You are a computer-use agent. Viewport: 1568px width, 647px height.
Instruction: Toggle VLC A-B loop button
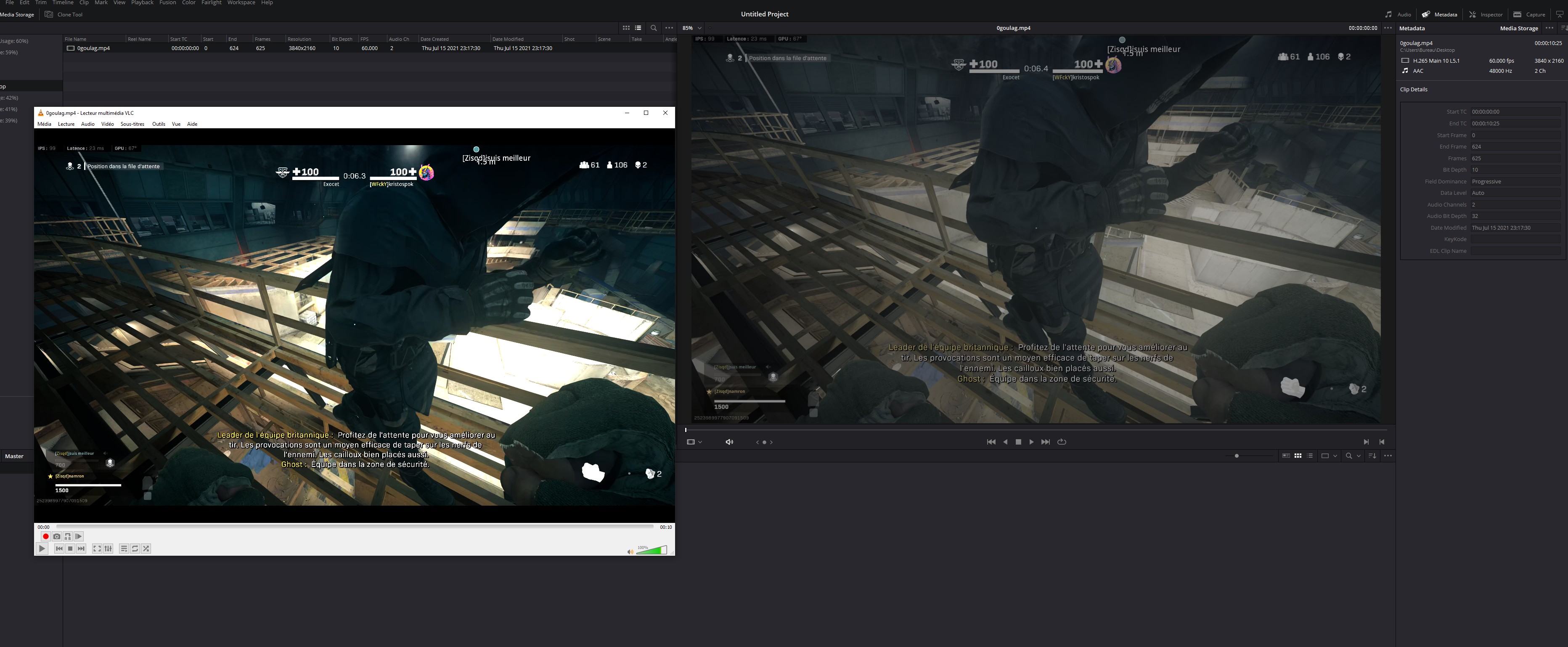pyautogui.click(x=68, y=536)
